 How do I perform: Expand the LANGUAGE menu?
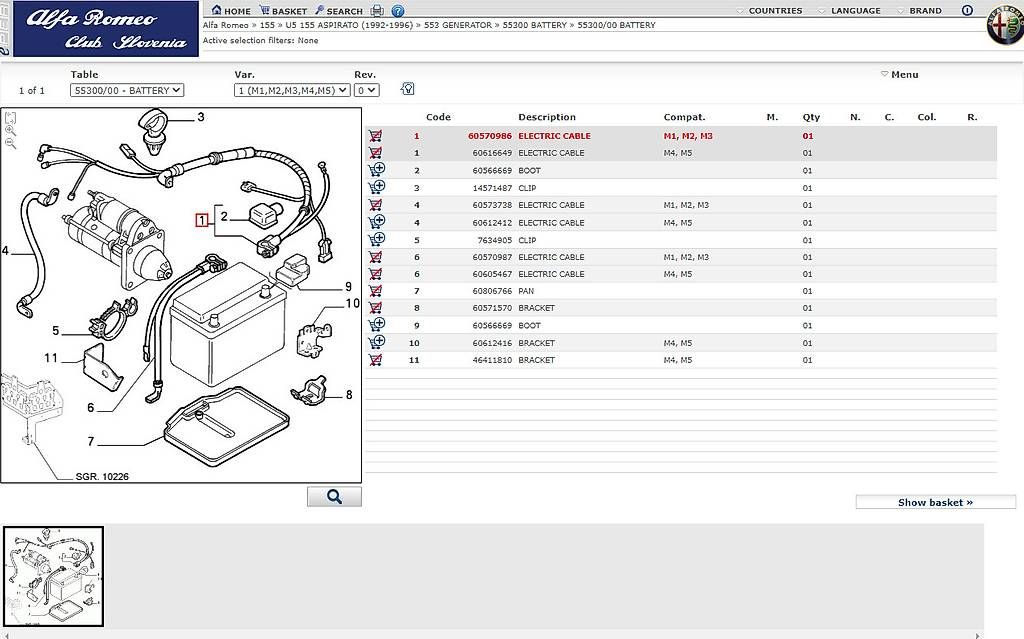coord(849,11)
